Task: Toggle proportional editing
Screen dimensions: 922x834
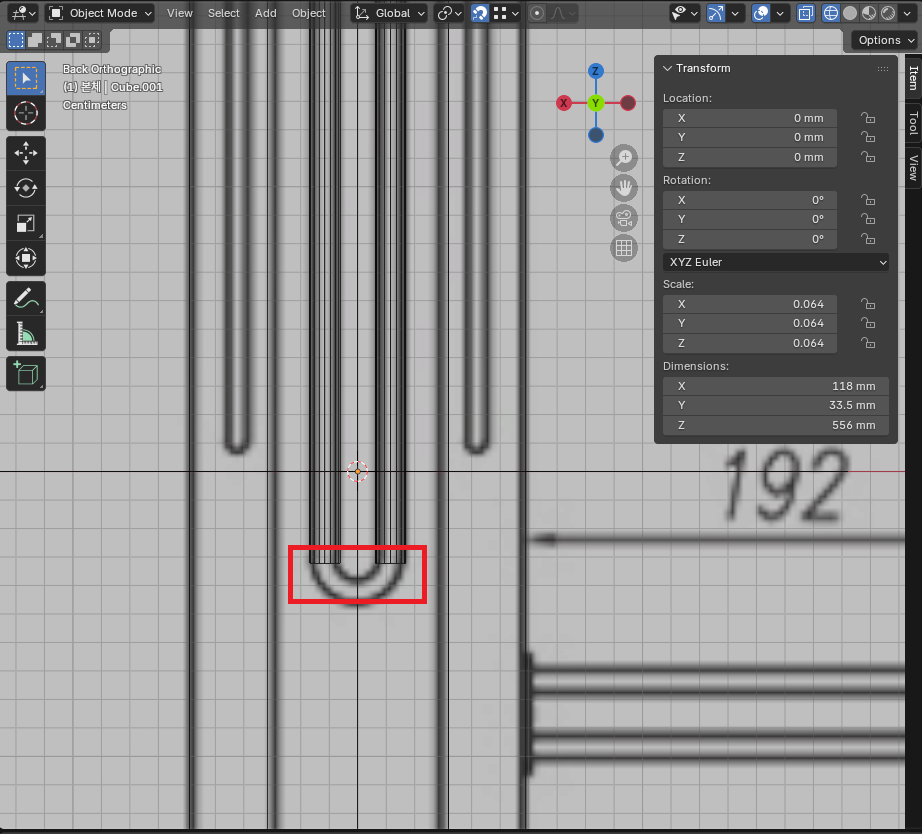Action: point(537,13)
